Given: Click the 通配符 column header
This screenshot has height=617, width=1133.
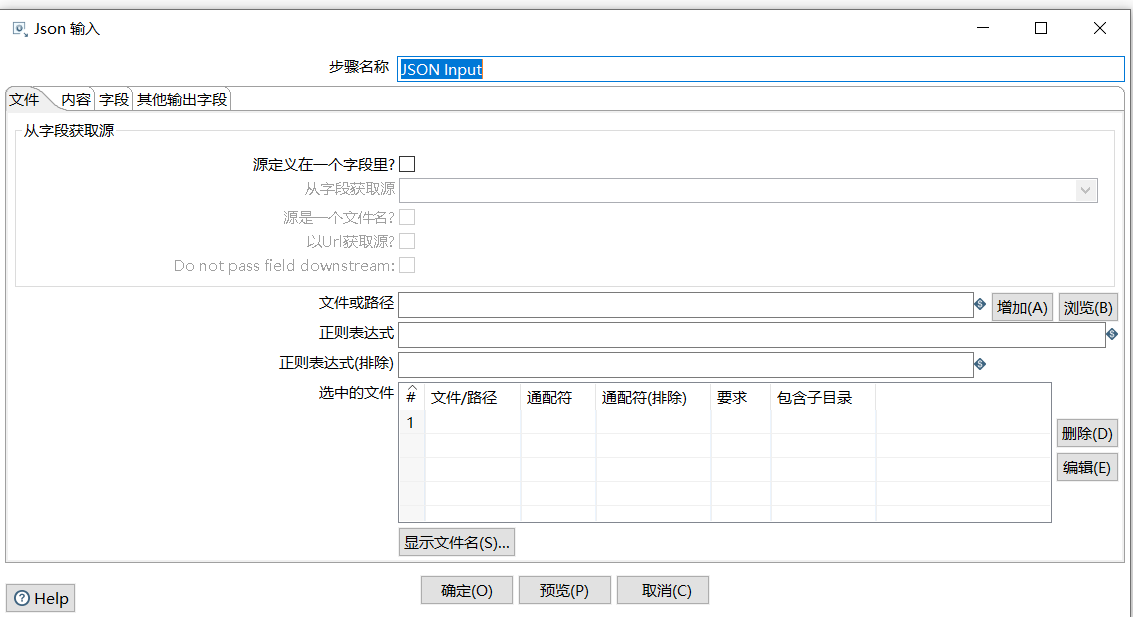Looking at the screenshot, I should pyautogui.click(x=558, y=397).
